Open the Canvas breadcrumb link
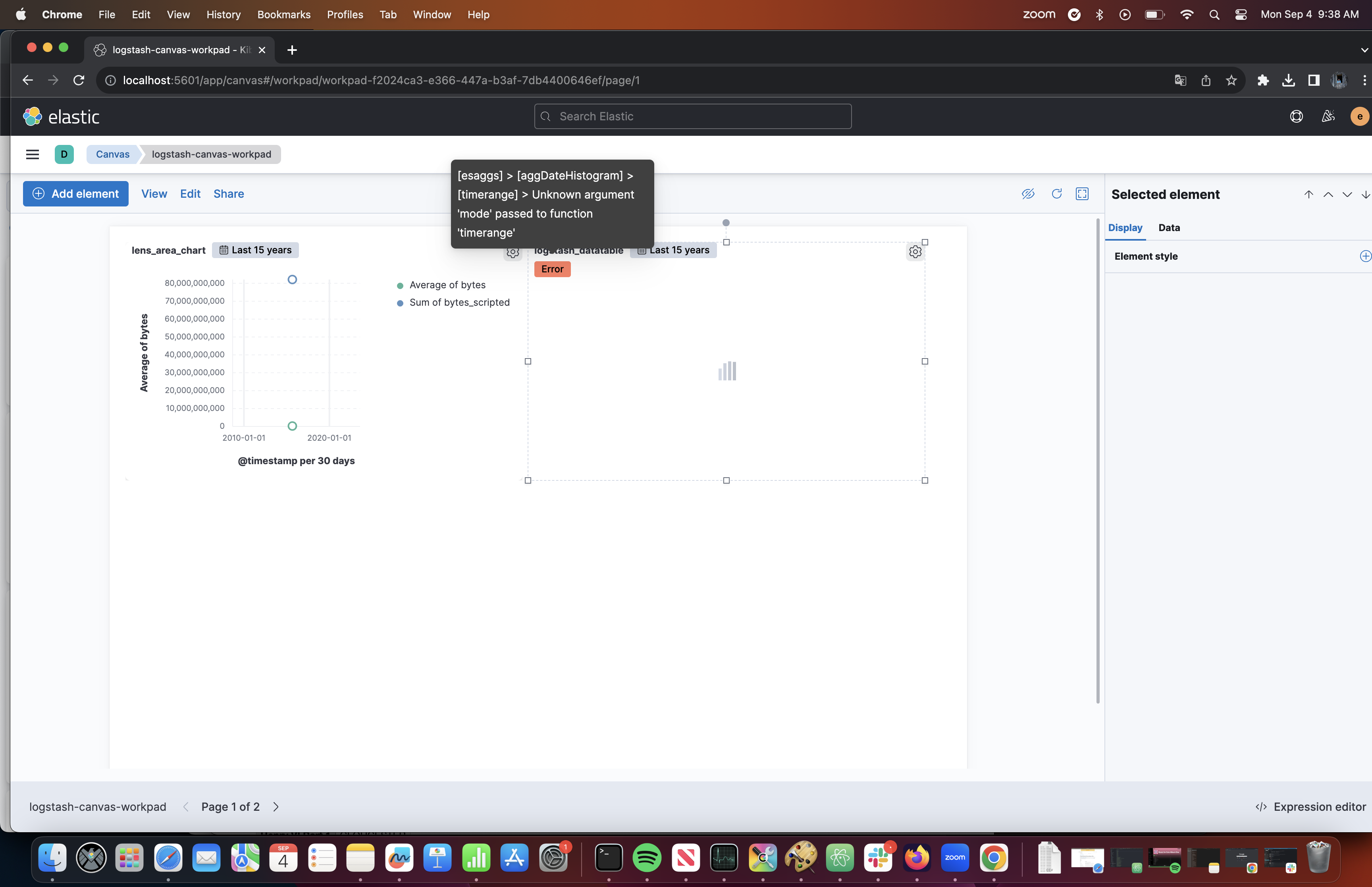This screenshot has height=887, width=1372. point(112,154)
